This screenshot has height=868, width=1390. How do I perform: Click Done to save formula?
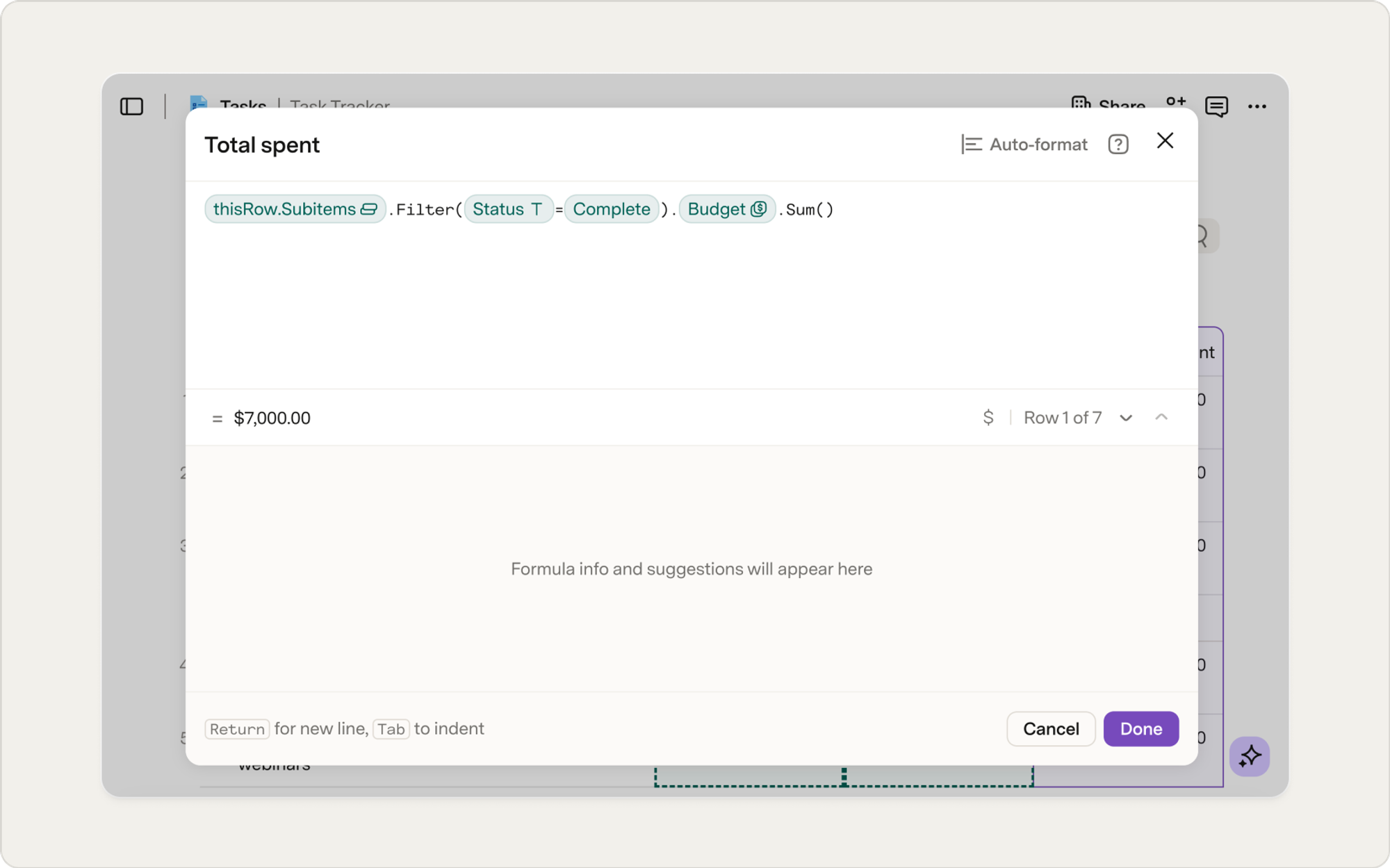coord(1141,729)
